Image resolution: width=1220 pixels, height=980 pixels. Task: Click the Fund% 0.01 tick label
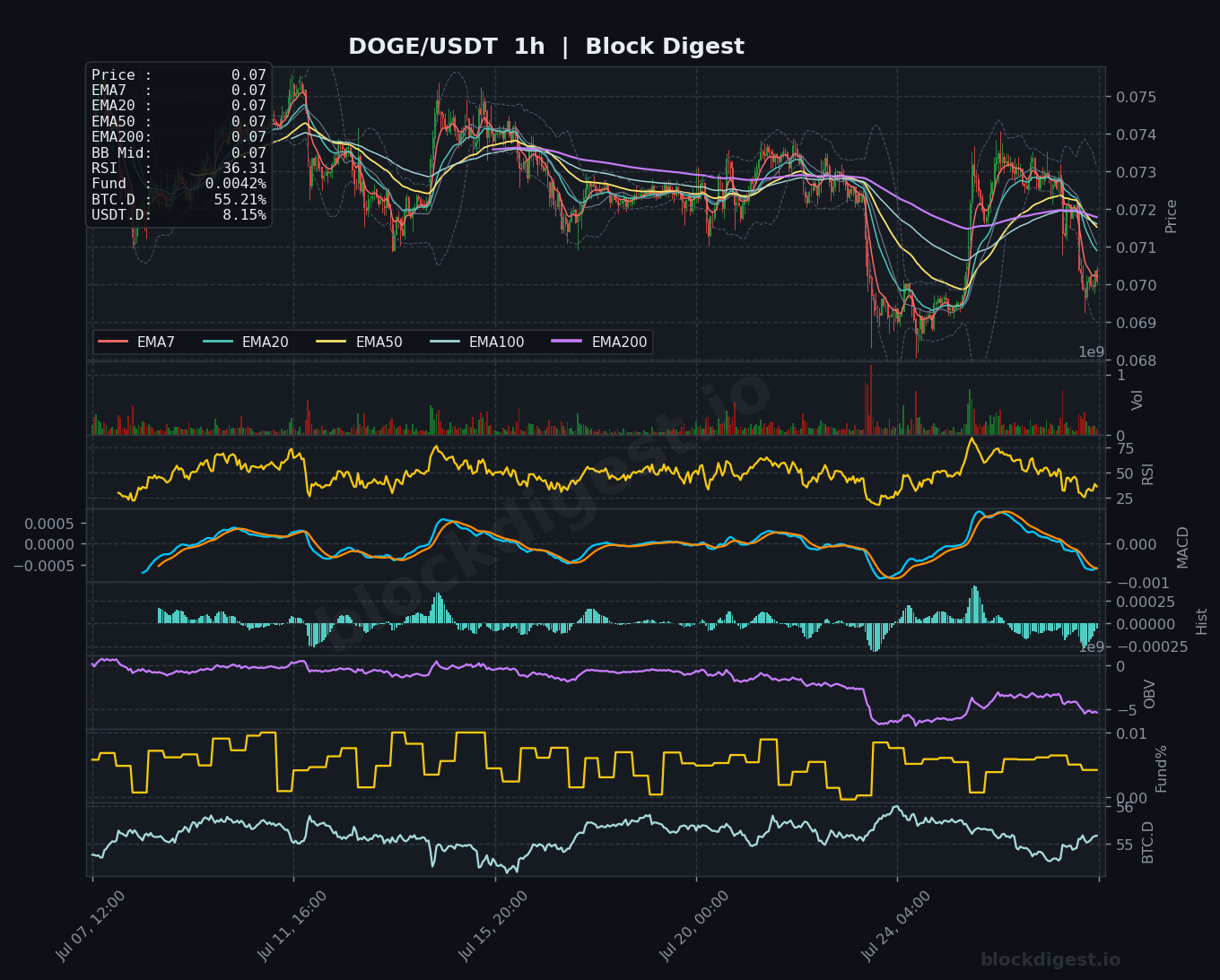click(x=1130, y=733)
